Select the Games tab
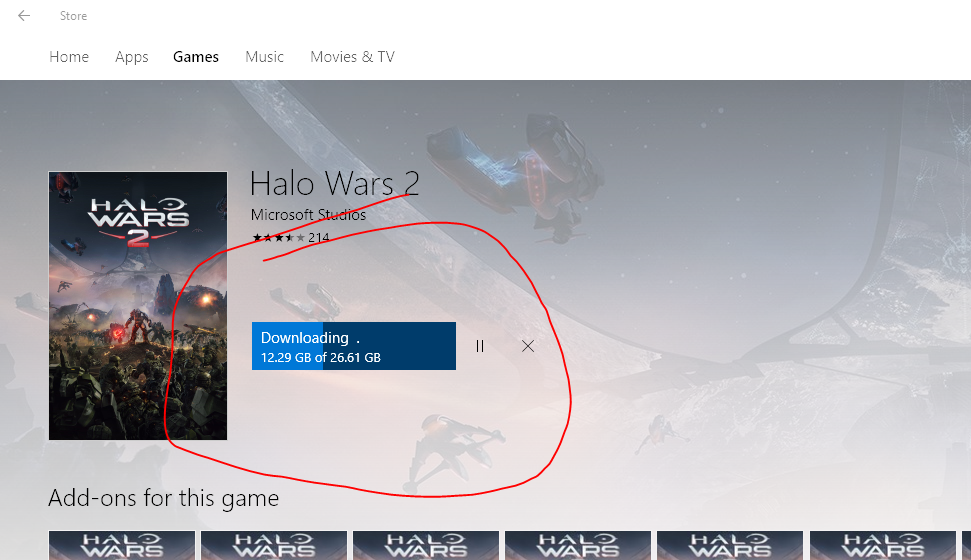This screenshot has height=560, width=971. [196, 57]
